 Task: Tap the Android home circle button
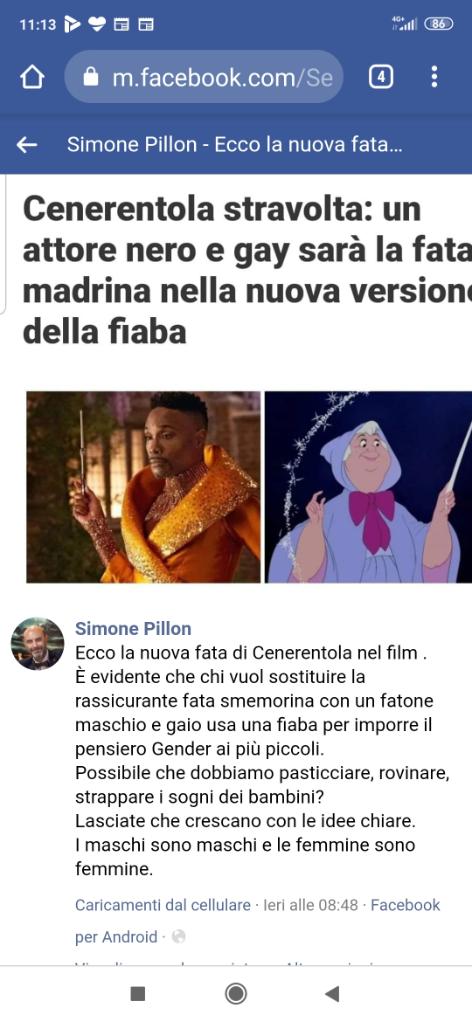235,993
